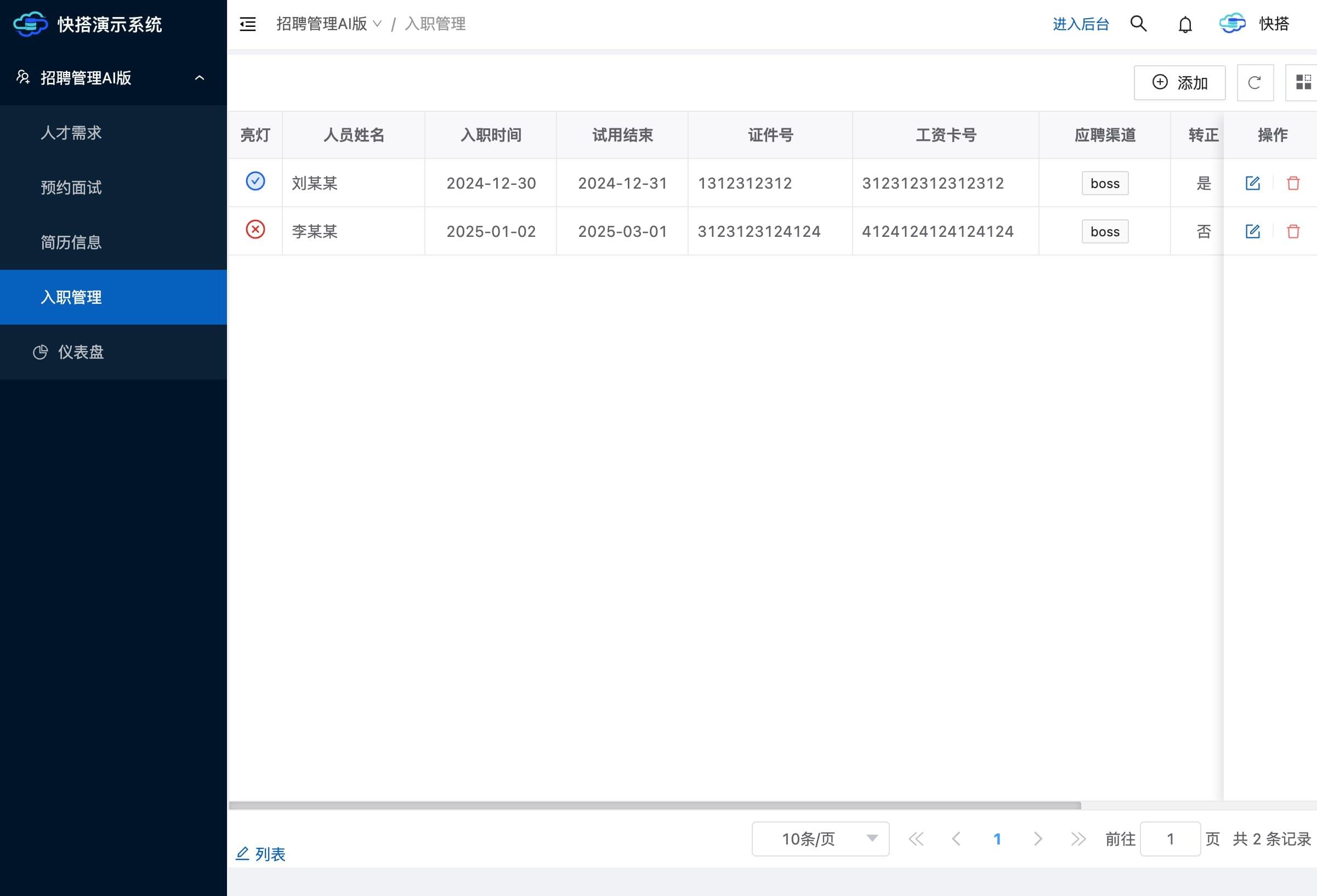Open 简历信息 in the sidebar
The width and height of the screenshot is (1317, 896).
click(113, 242)
